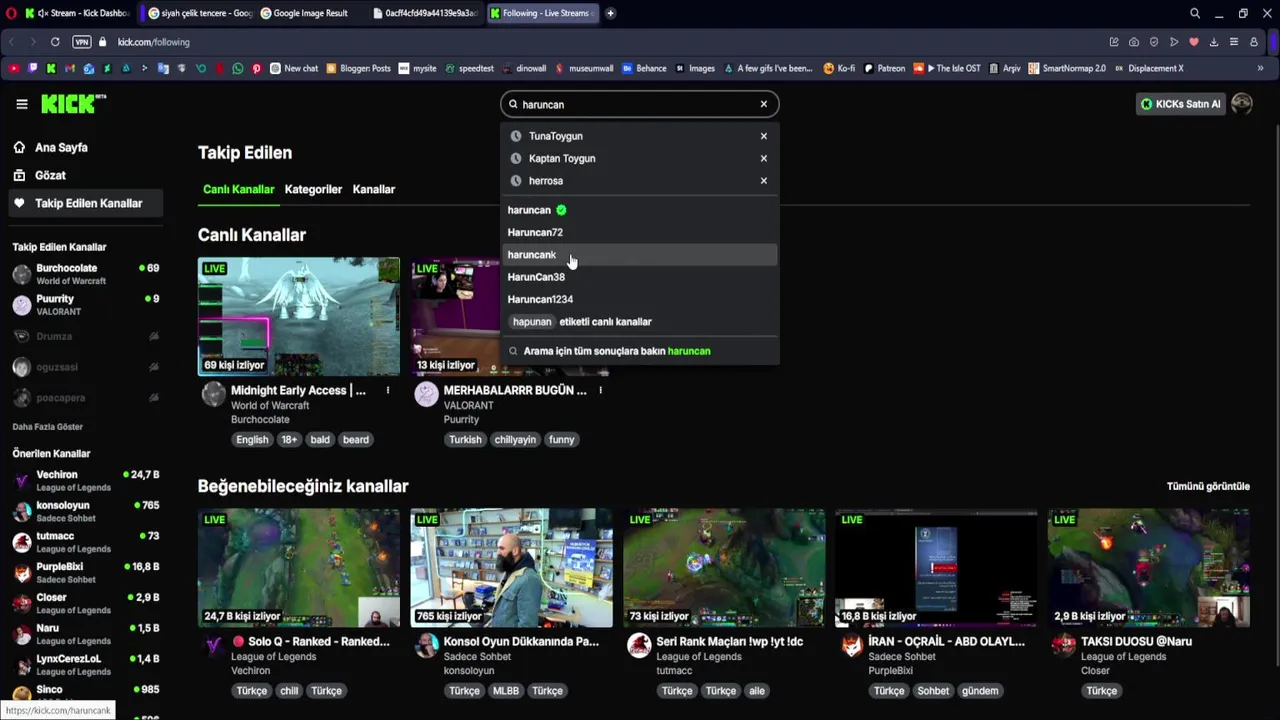Switch to 'Kategoriler' tab

(313, 189)
